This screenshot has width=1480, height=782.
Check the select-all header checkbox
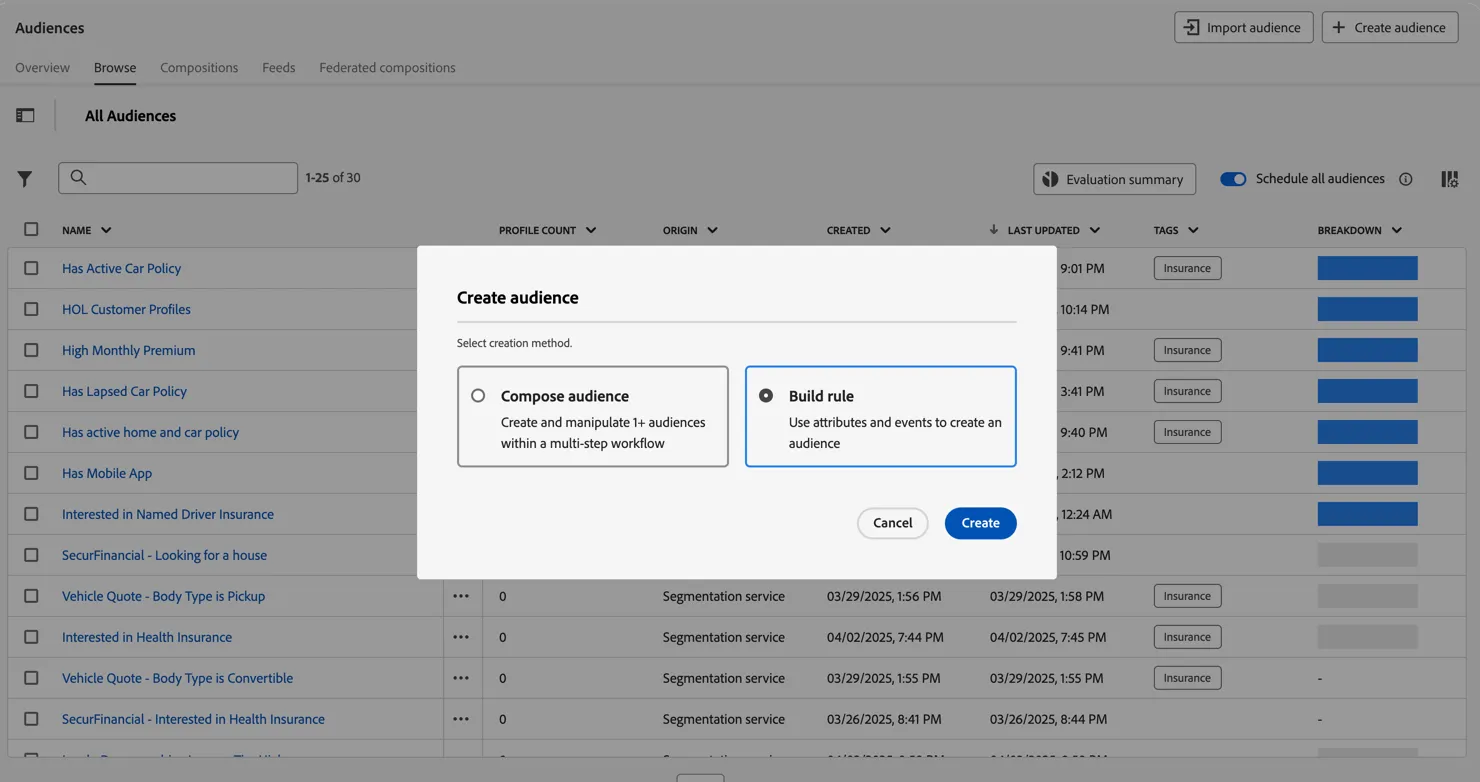click(x=31, y=229)
